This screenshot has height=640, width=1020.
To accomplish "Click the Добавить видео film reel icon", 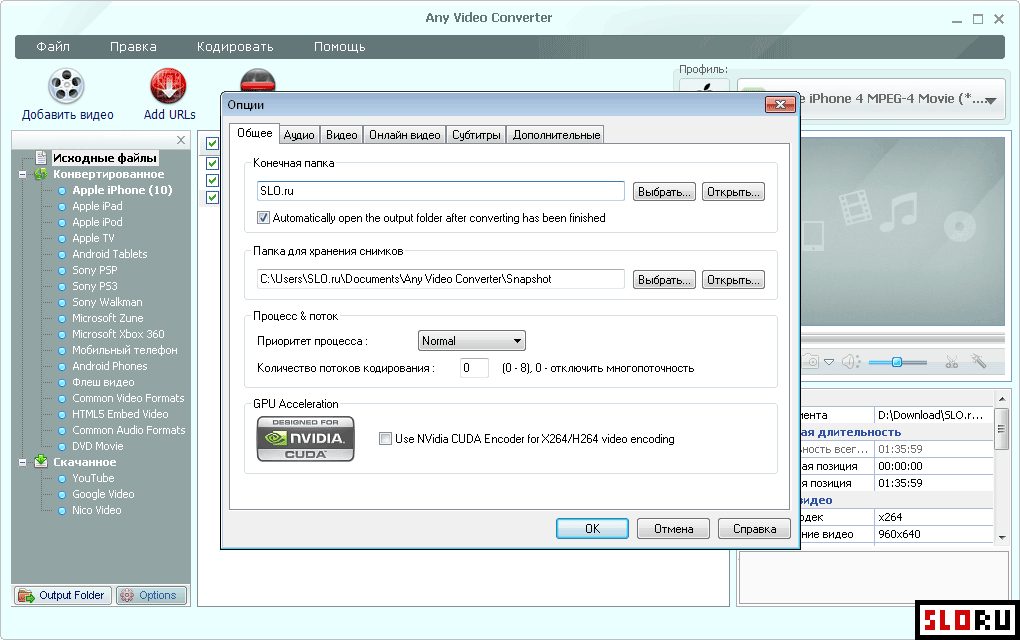I will click(x=66, y=86).
